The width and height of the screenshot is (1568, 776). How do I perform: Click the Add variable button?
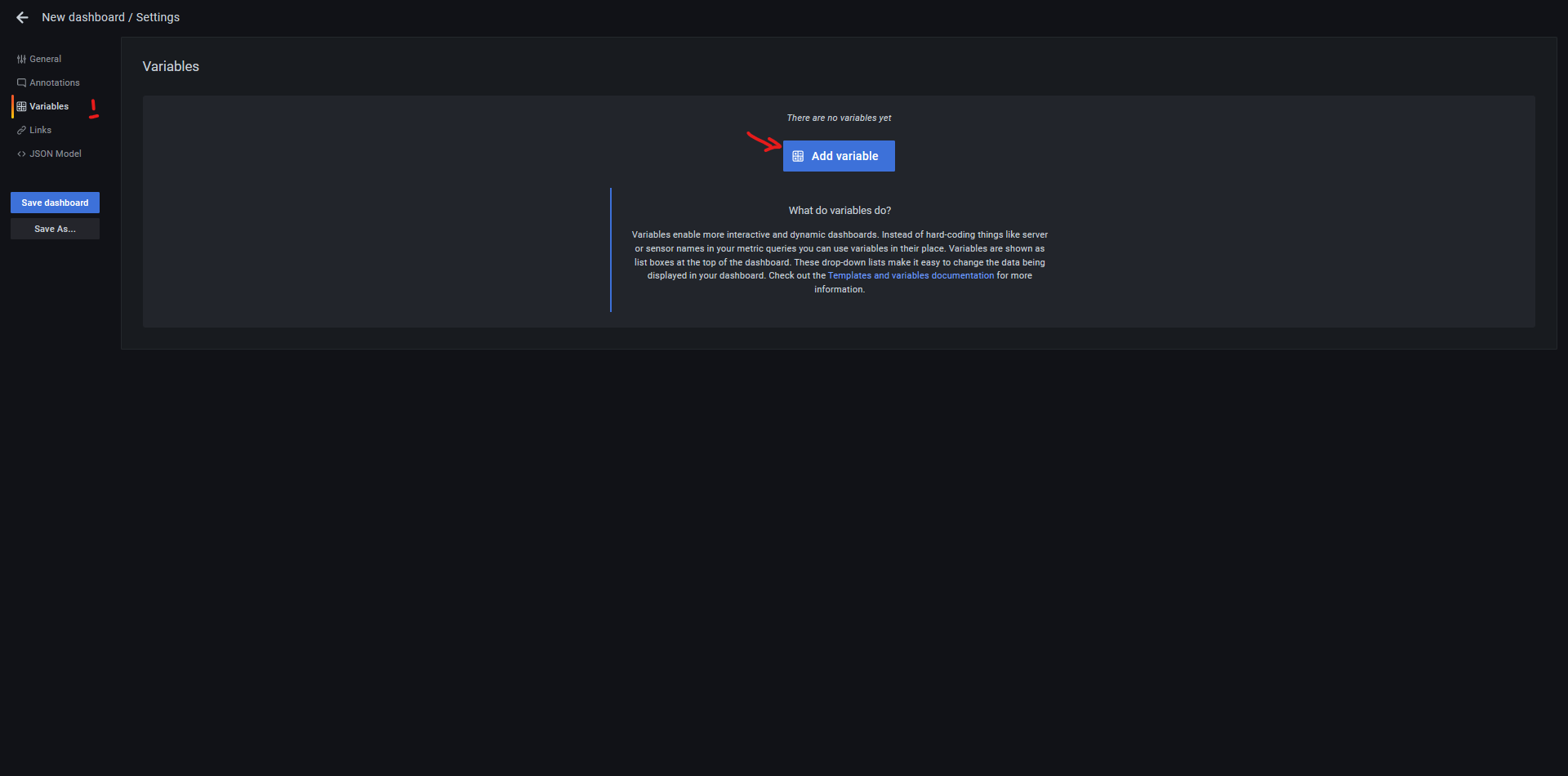(839, 156)
